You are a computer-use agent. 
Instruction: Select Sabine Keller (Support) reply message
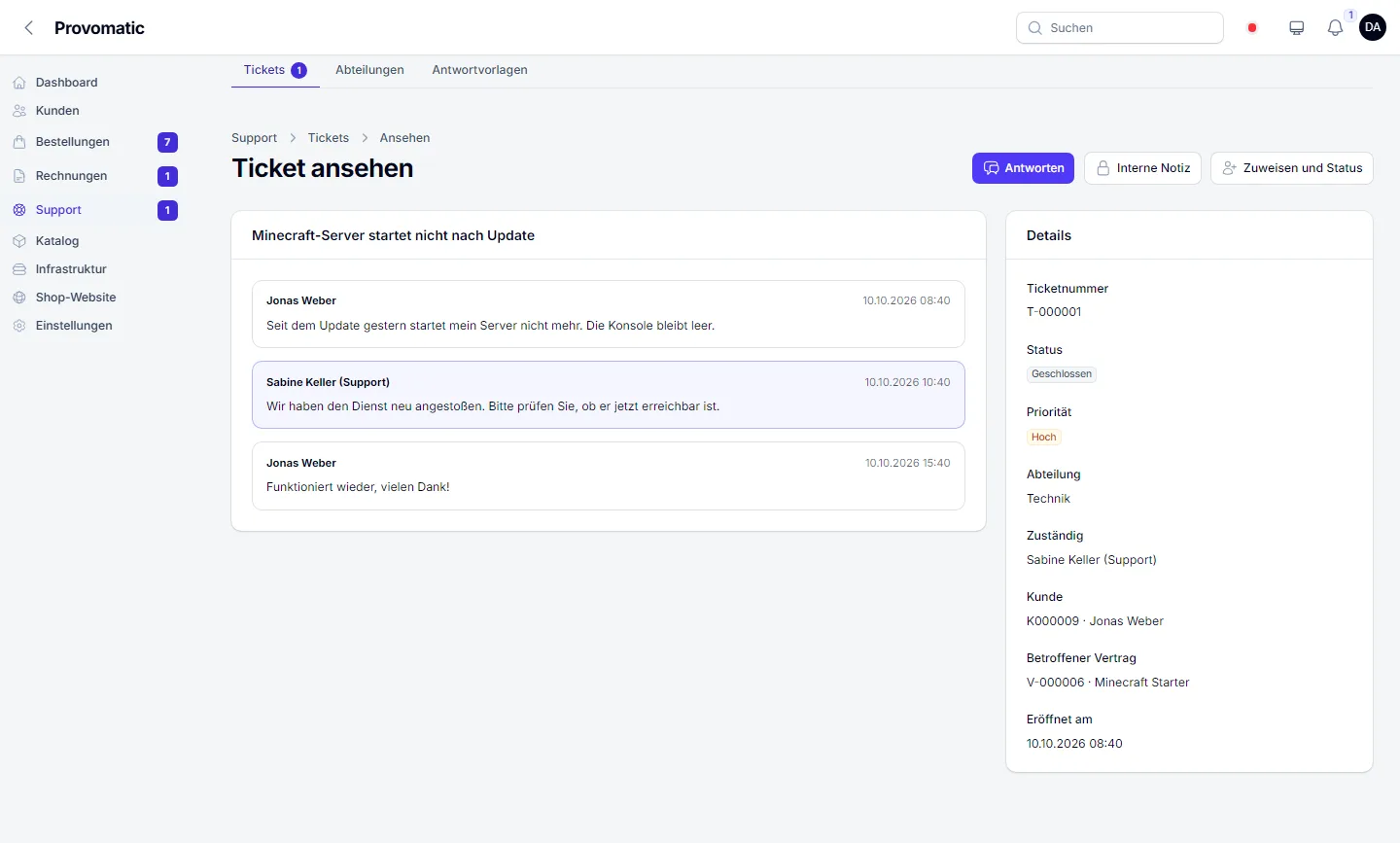click(x=609, y=395)
